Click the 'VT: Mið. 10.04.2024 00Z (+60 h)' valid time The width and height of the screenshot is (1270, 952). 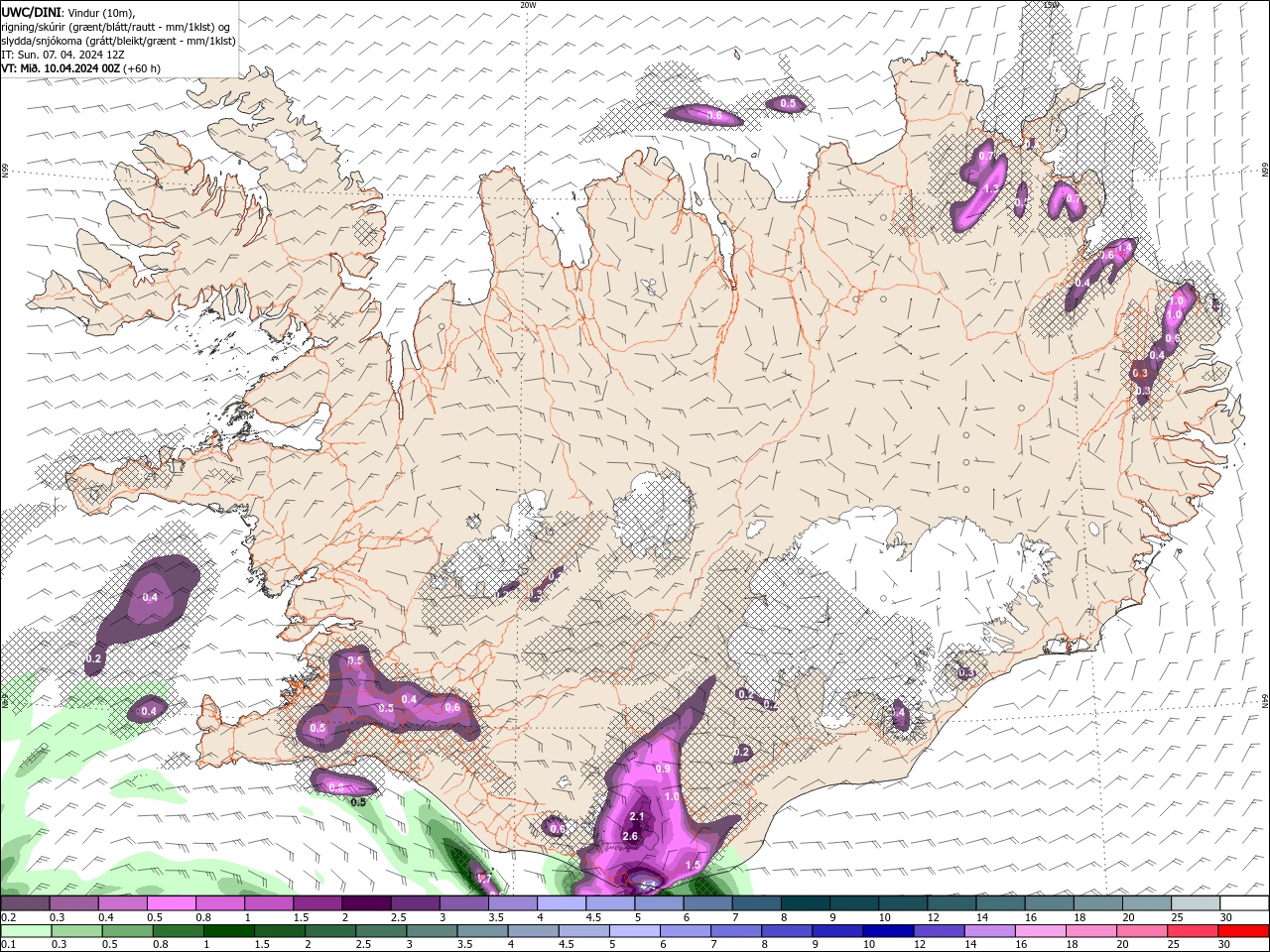pos(81,68)
